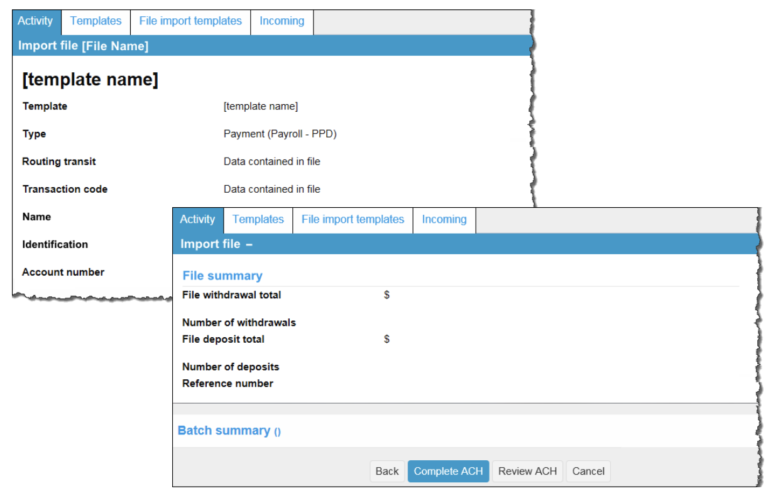Click the large [template name] title
Screen dimensions: 768x496
coord(90,80)
